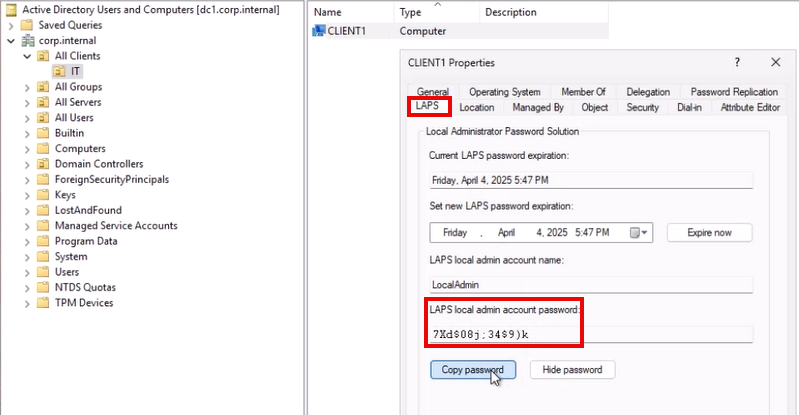Sort list by the Type column header
Screen dimensions: 799x415
click(x=437, y=12)
